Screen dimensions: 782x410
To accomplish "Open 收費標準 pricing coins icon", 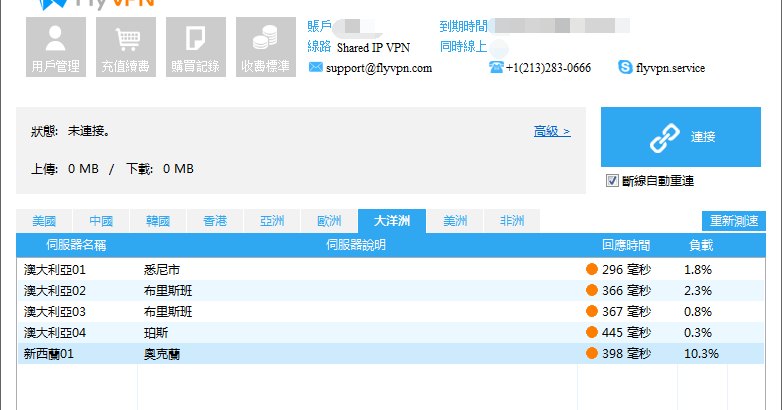I will click(266, 47).
